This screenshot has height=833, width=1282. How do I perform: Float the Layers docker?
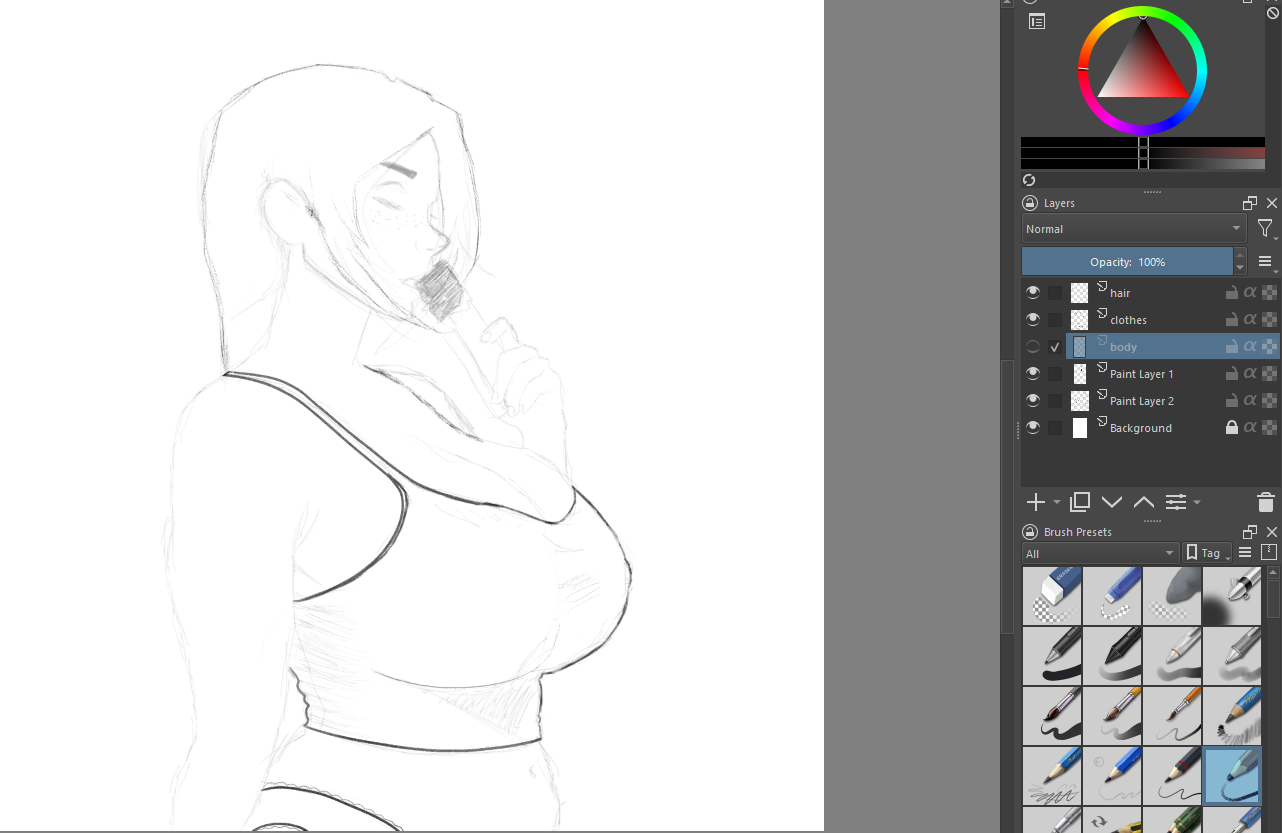[x=1250, y=203]
